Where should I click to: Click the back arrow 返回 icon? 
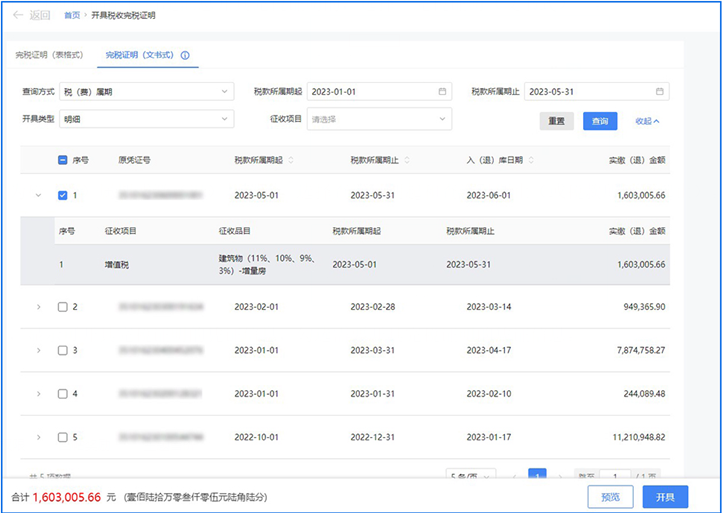click(x=18, y=15)
